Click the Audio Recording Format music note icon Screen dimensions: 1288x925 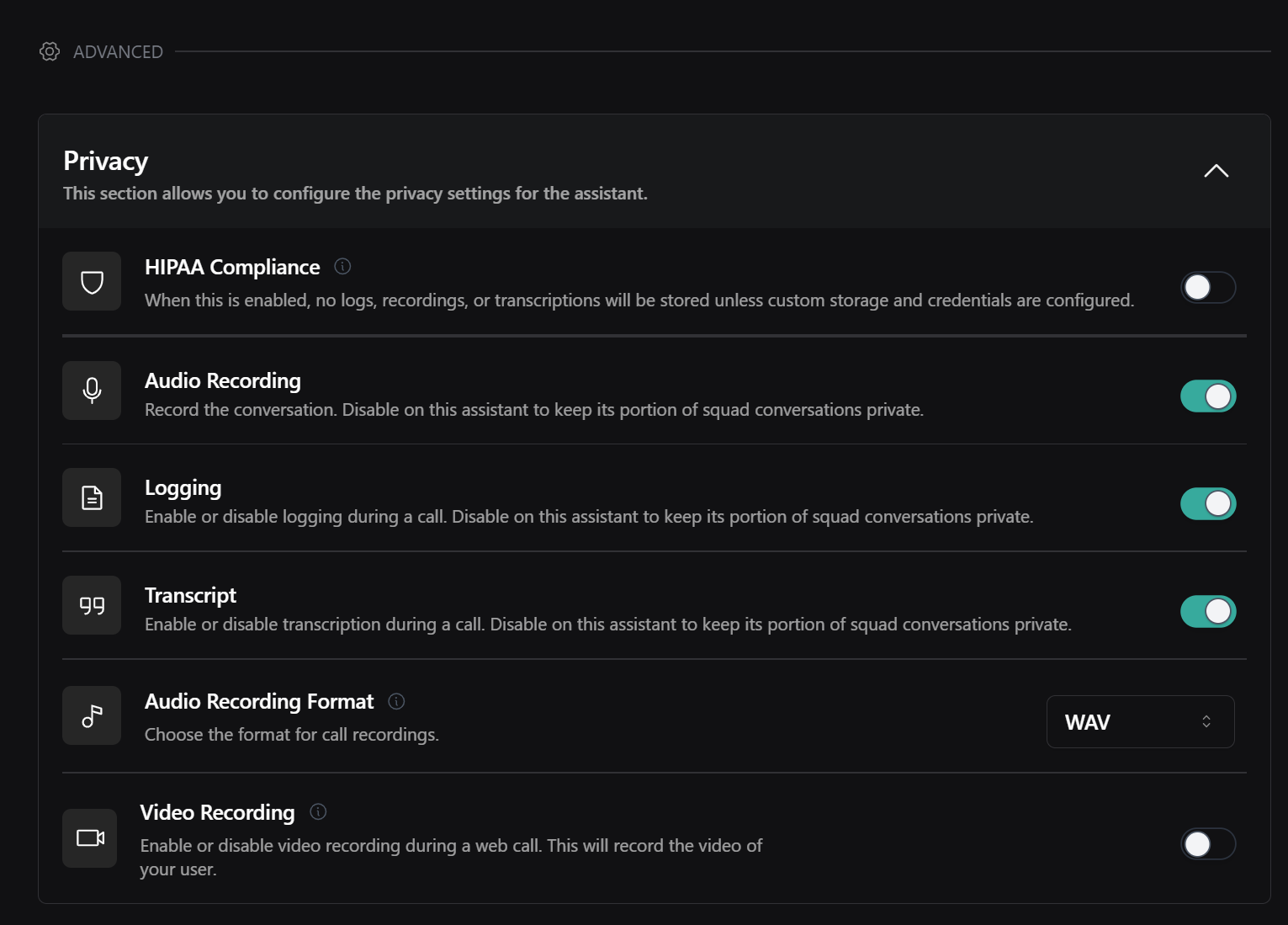(x=92, y=716)
